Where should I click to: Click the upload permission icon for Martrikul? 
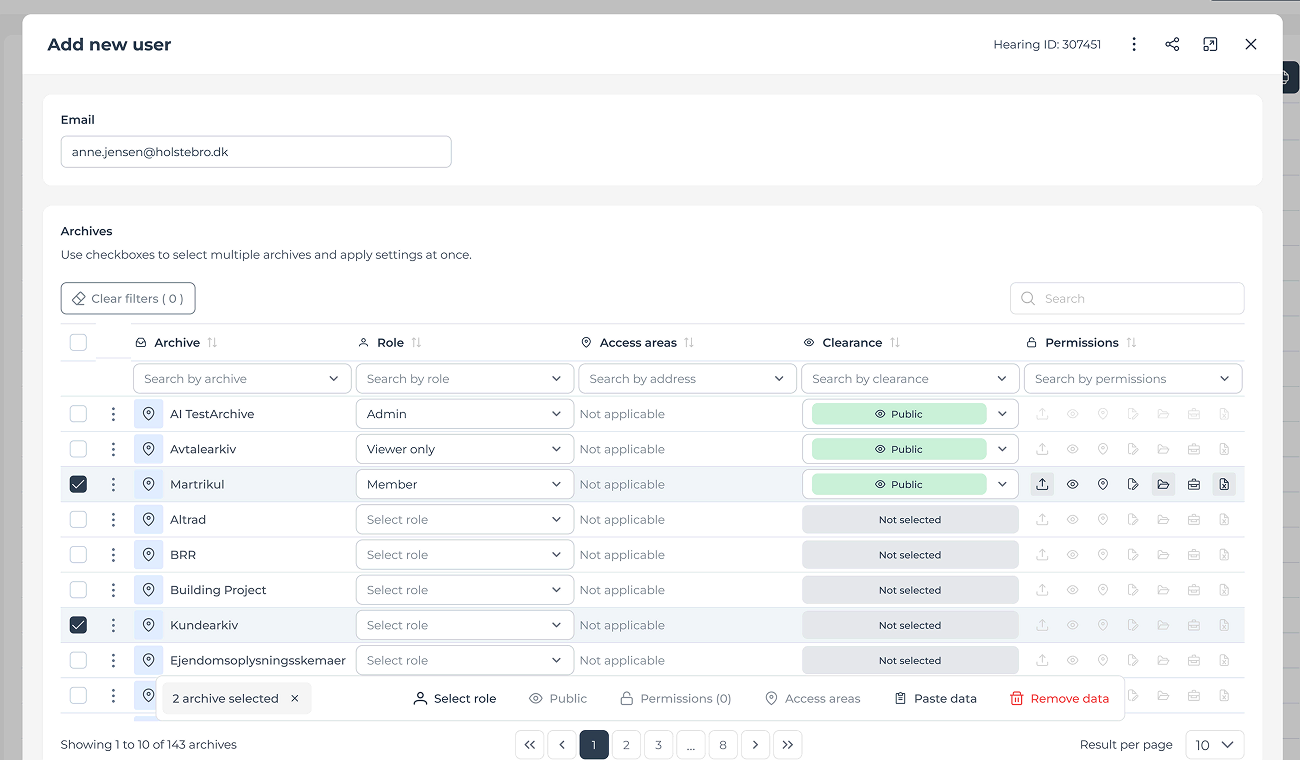coord(1042,484)
